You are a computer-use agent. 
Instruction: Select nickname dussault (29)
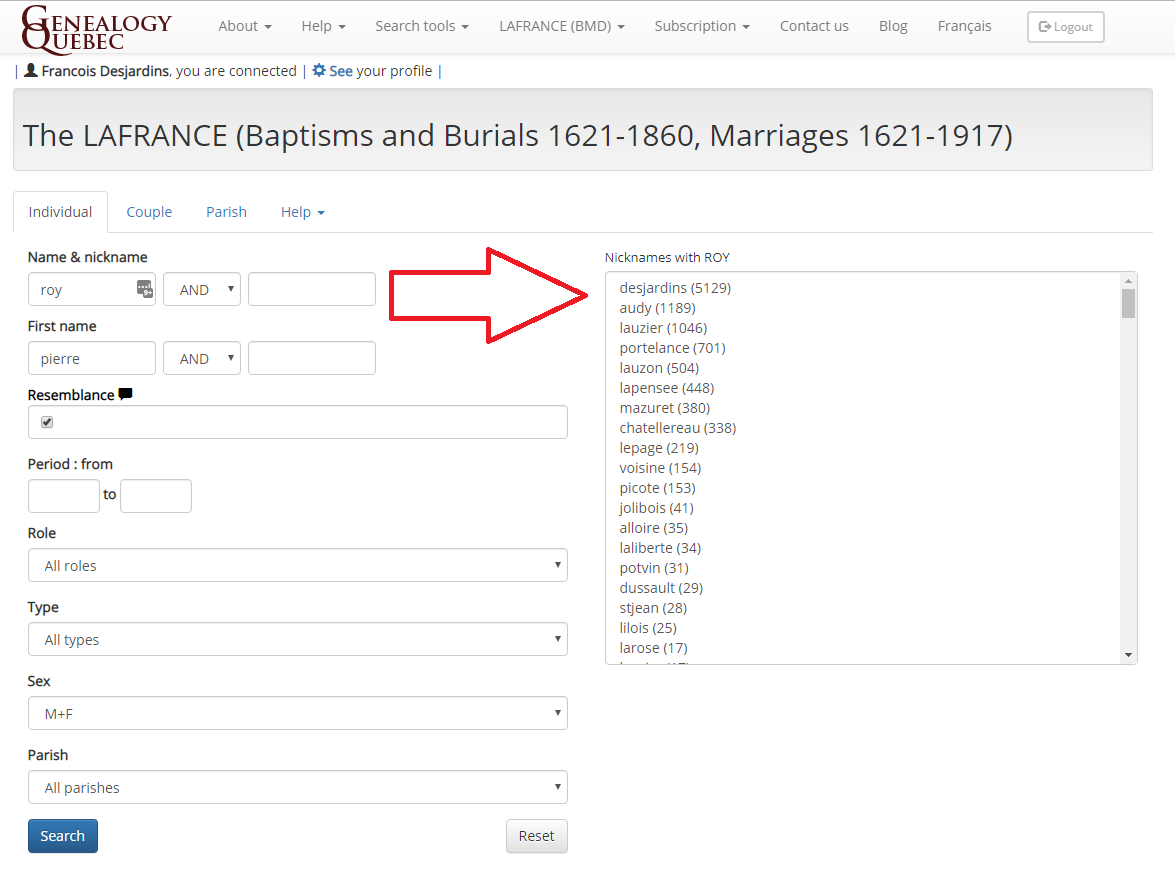coord(661,588)
